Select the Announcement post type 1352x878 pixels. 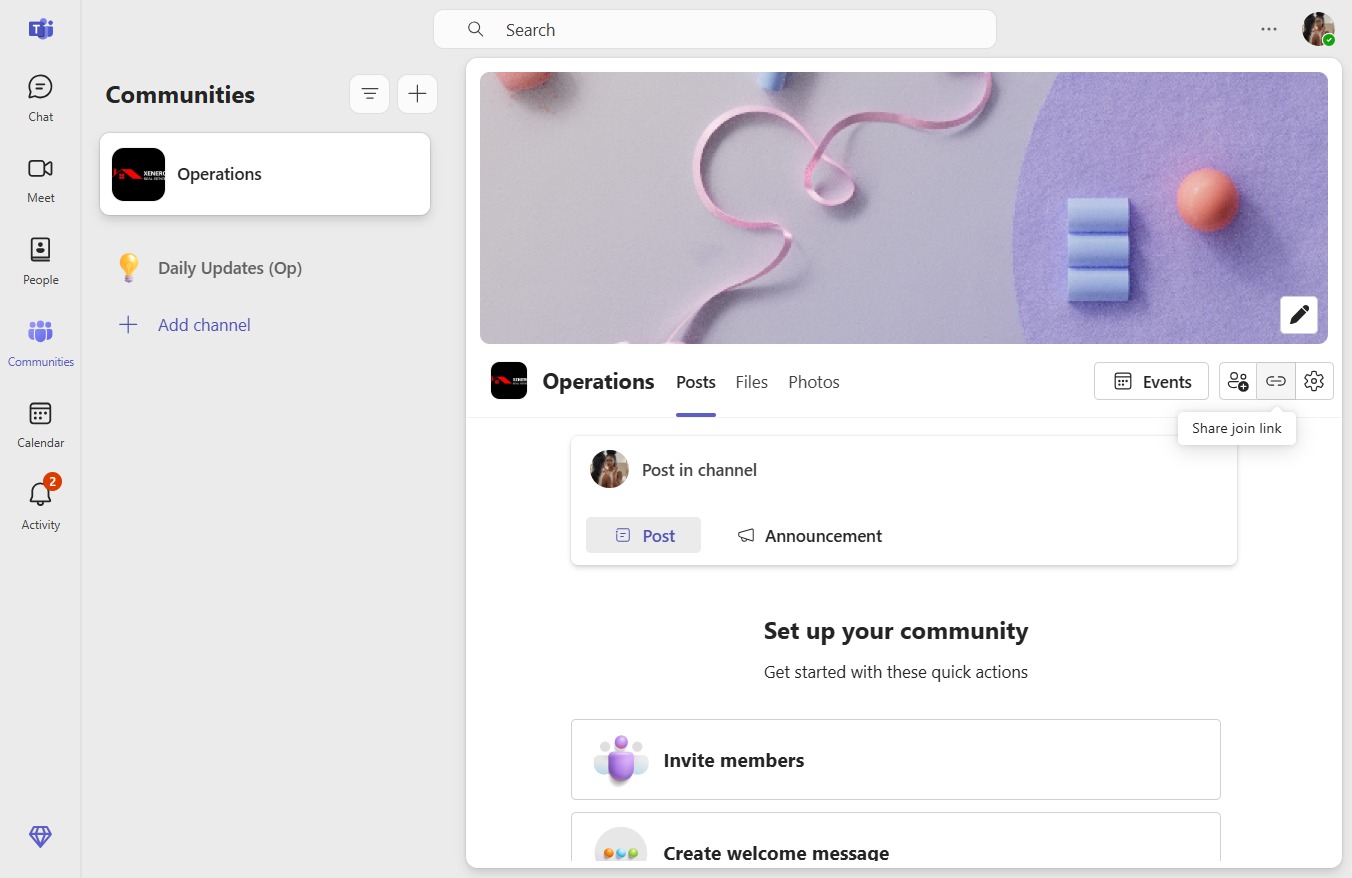click(810, 535)
